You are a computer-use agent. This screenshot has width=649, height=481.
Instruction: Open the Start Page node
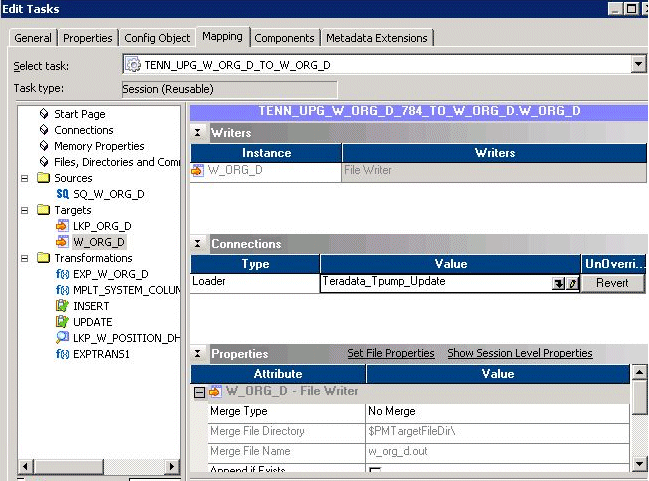click(x=79, y=114)
